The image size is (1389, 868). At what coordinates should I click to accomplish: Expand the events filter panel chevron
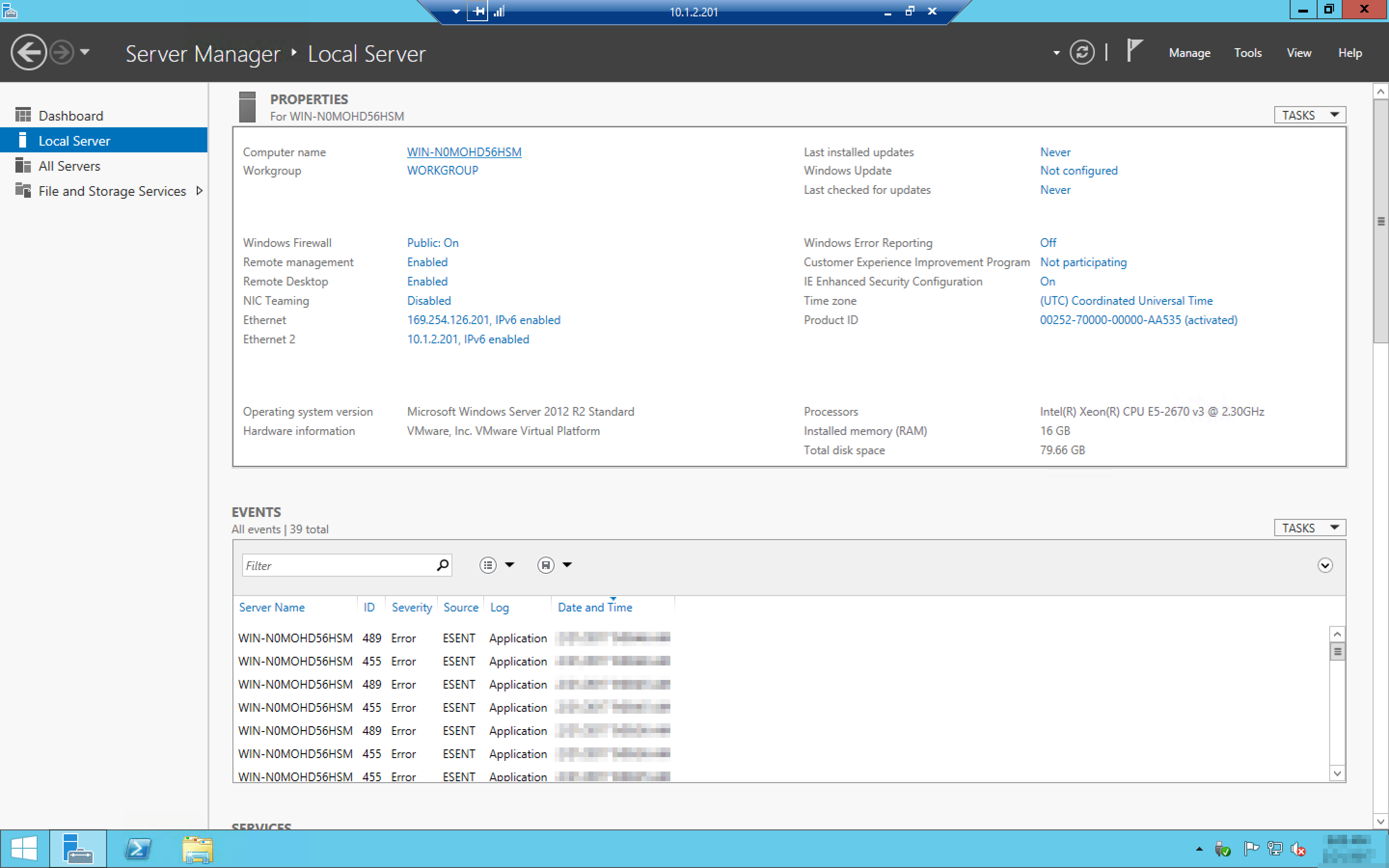tap(1324, 566)
